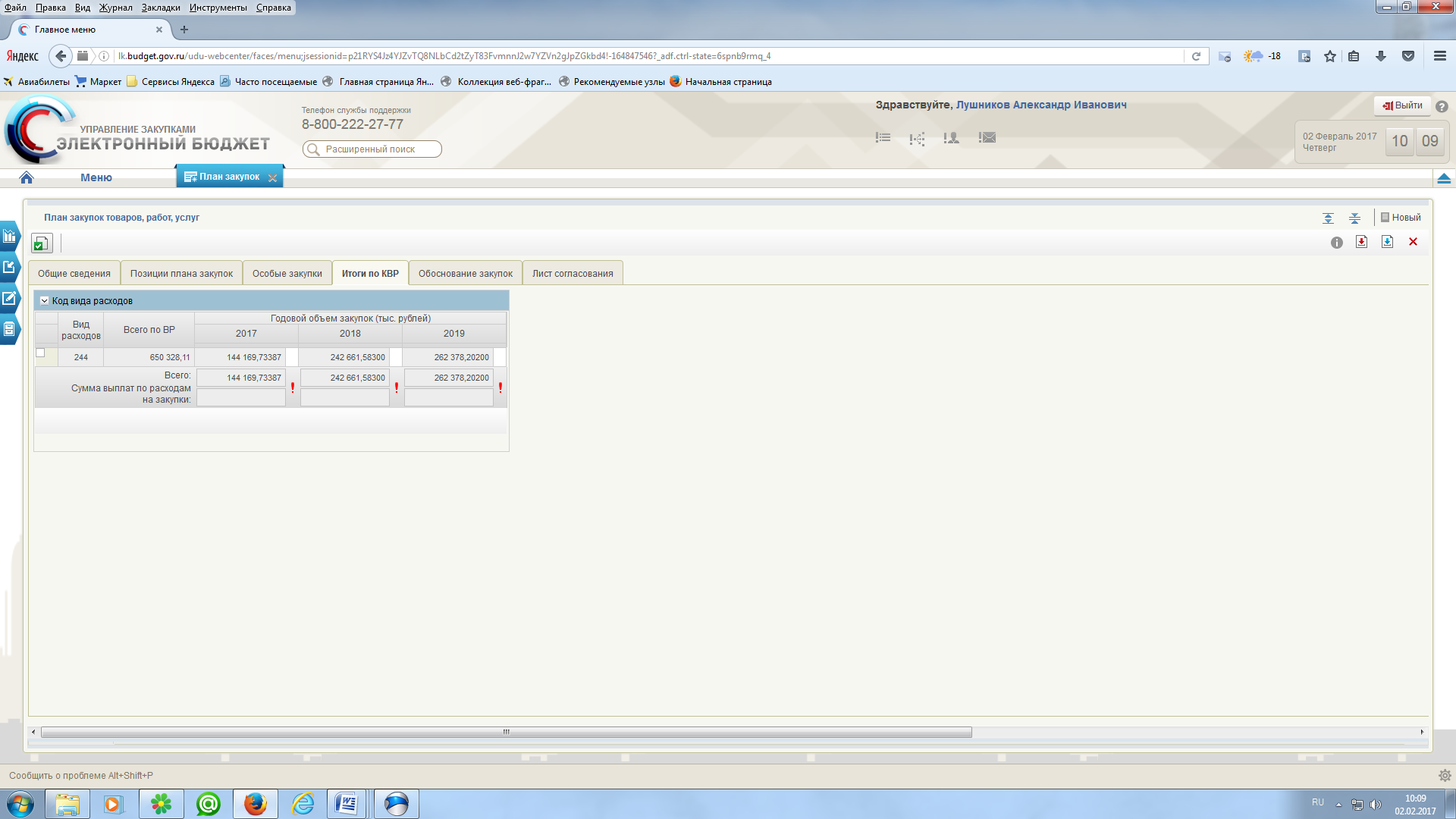Tick the checkbox in row 244
This screenshot has height=819, width=1456.
[41, 353]
